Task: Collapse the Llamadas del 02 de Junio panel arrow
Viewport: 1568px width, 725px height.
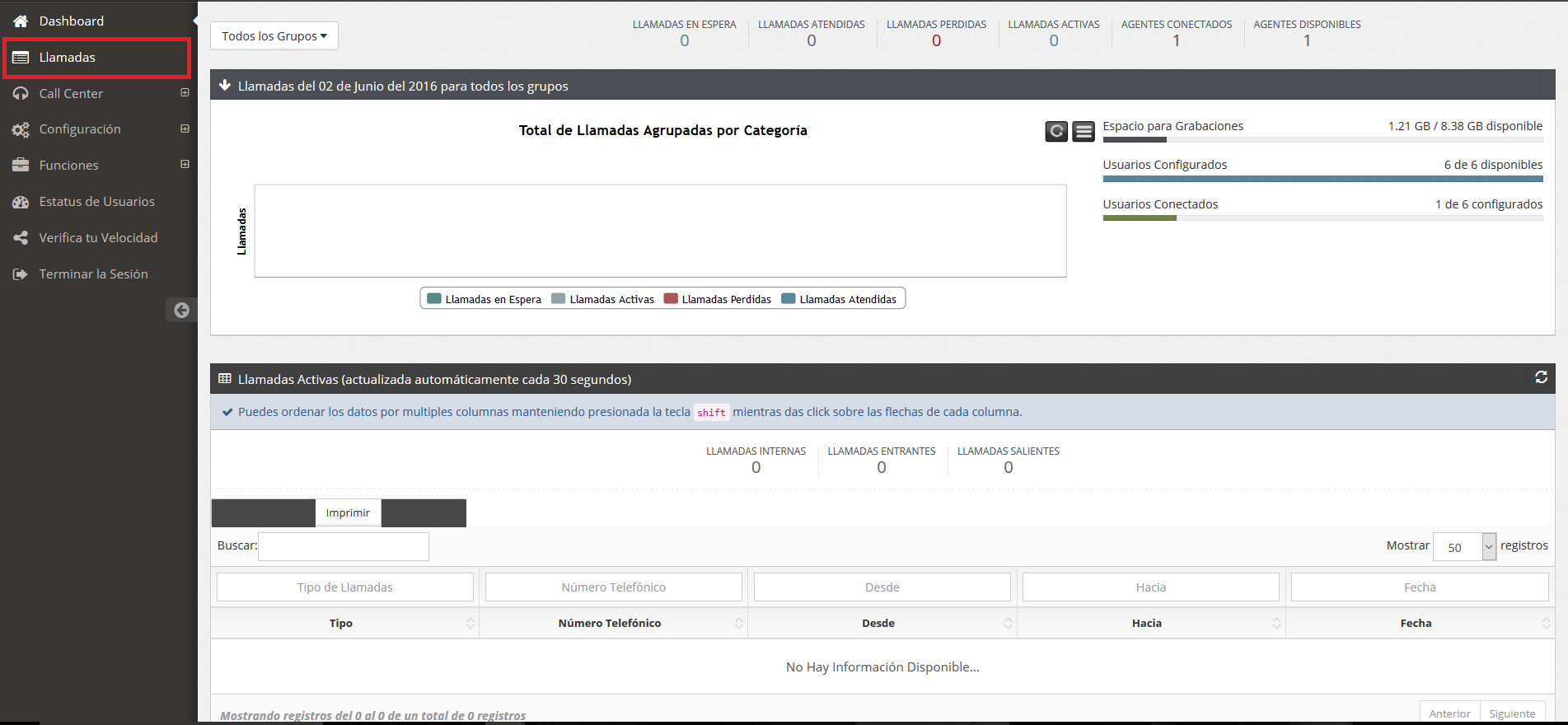Action: [224, 85]
